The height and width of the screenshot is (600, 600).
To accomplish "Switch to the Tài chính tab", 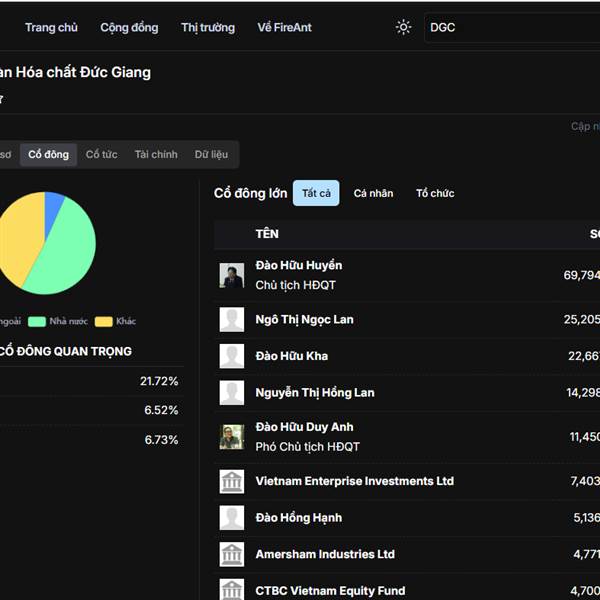I will tap(156, 154).
